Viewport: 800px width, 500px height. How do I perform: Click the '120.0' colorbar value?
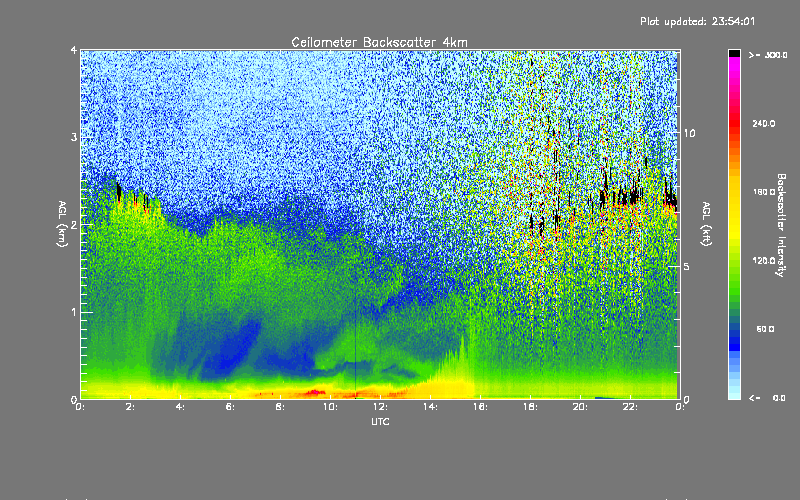click(764, 260)
